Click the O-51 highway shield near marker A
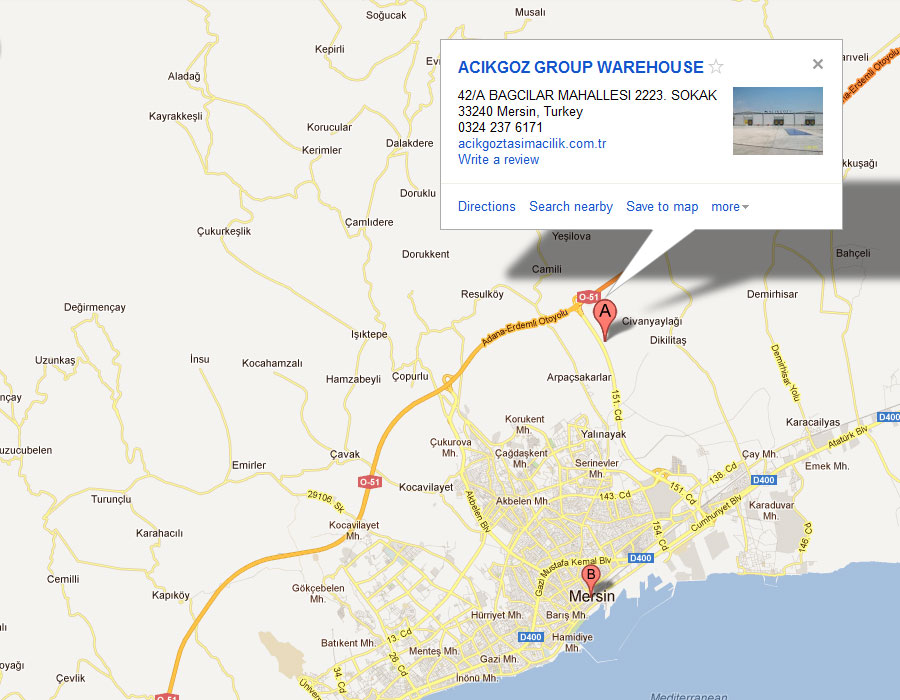 tap(588, 297)
